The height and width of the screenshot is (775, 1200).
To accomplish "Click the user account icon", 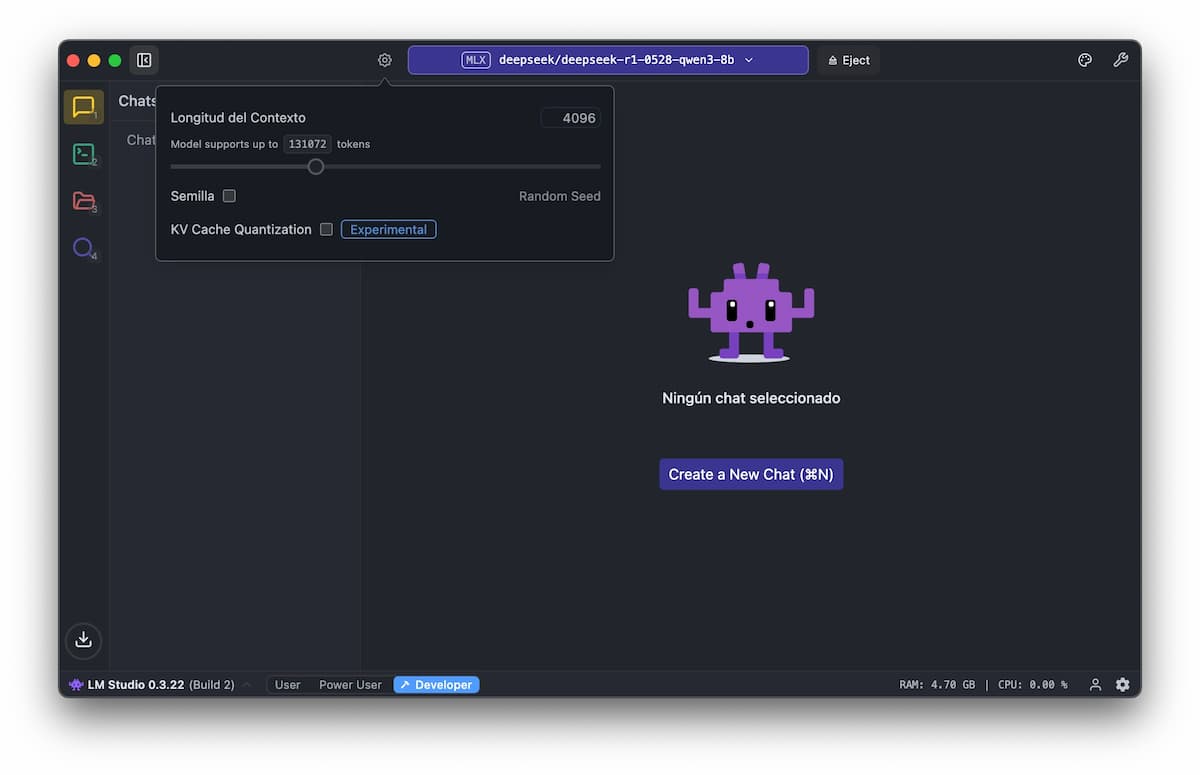I will pyautogui.click(x=1095, y=685).
